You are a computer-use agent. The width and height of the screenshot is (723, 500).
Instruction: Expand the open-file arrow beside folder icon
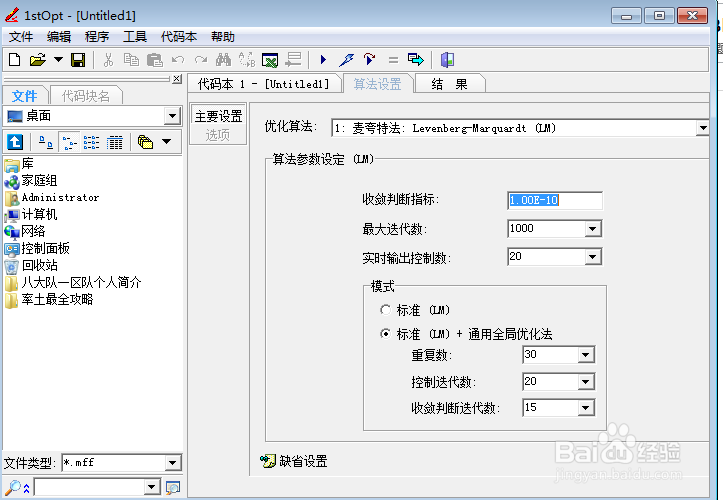[59, 60]
